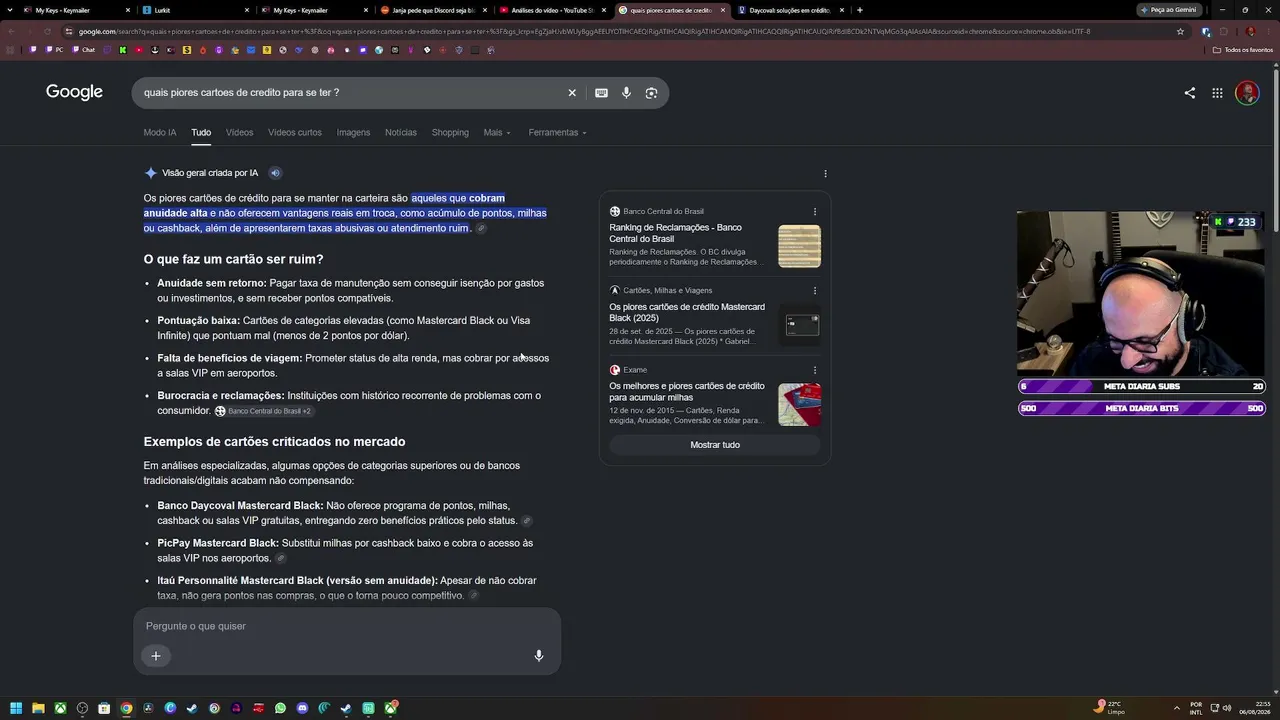
Task: Click the 'Mostrar tudo' sources button
Action: tap(715, 445)
